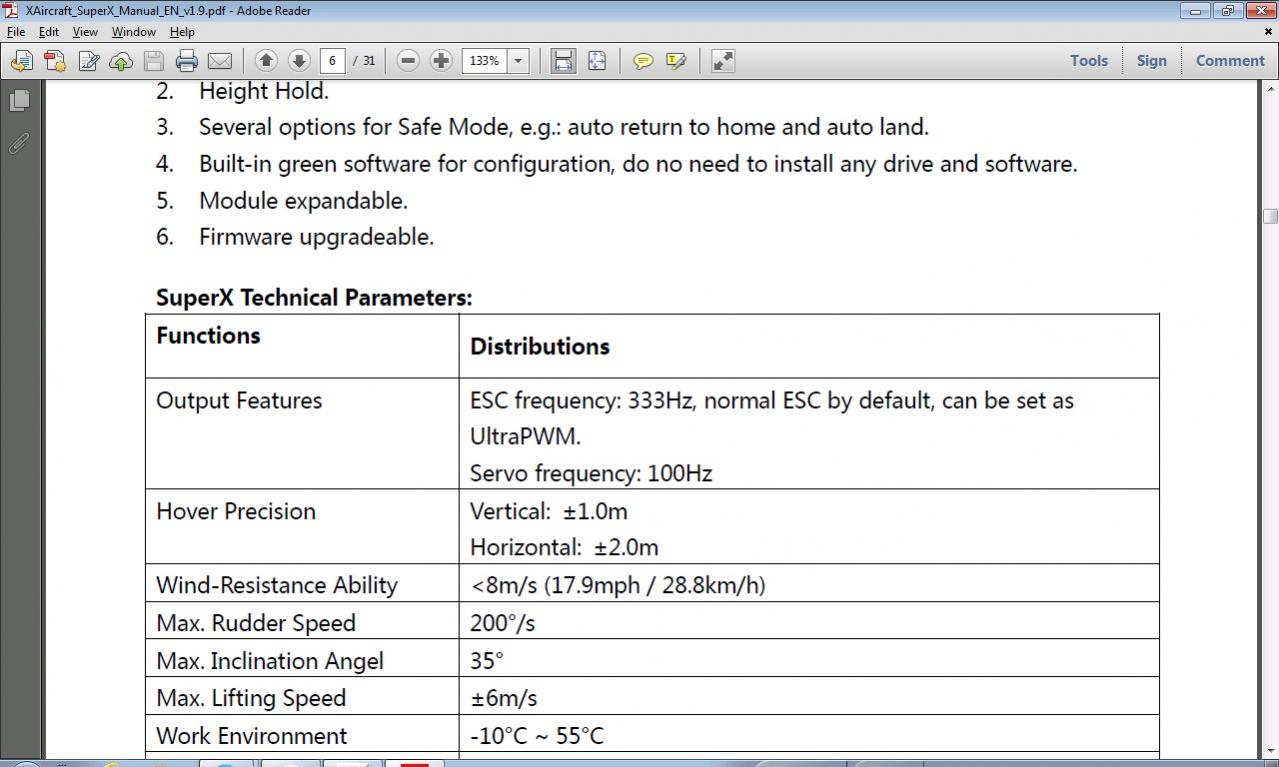This screenshot has height=767, width=1279.
Task: Click the Open file toolbar icon
Action: click(21, 61)
